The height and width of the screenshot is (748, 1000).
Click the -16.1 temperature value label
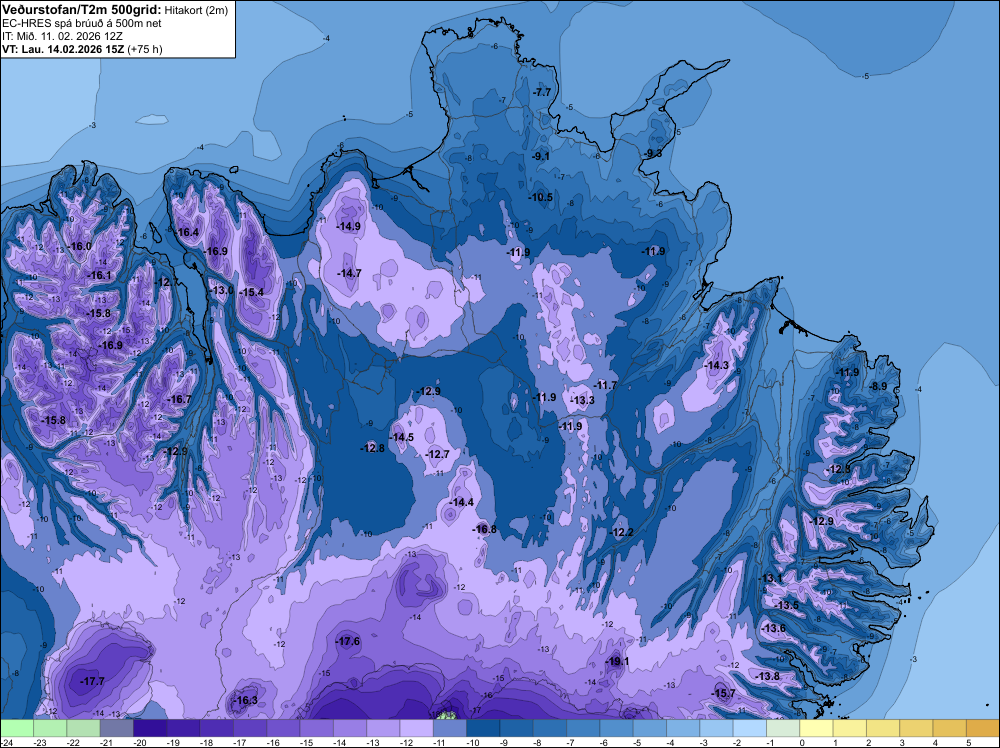click(99, 275)
